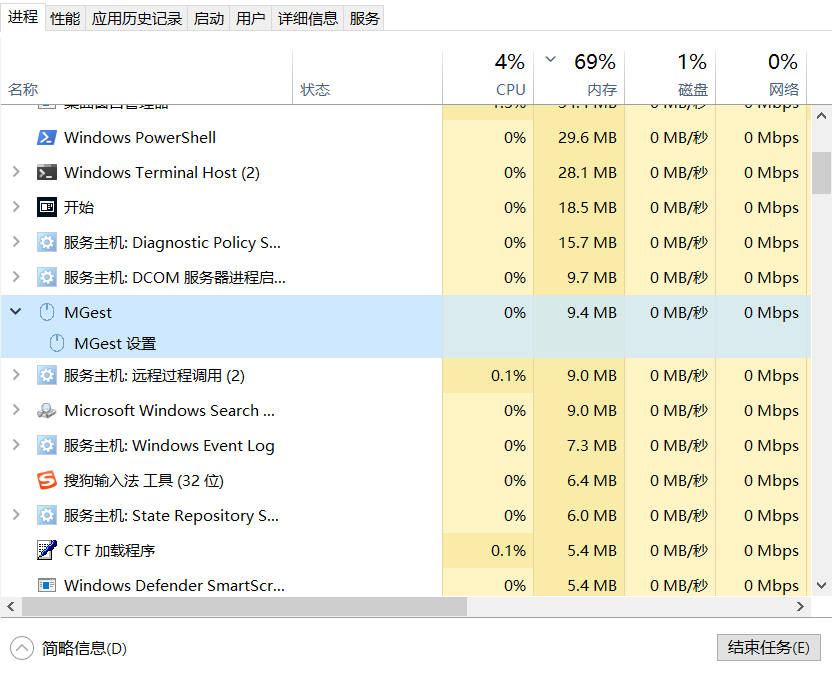832x678 pixels.
Task: Sort by the 名称 column header
Action: [x=146, y=77]
